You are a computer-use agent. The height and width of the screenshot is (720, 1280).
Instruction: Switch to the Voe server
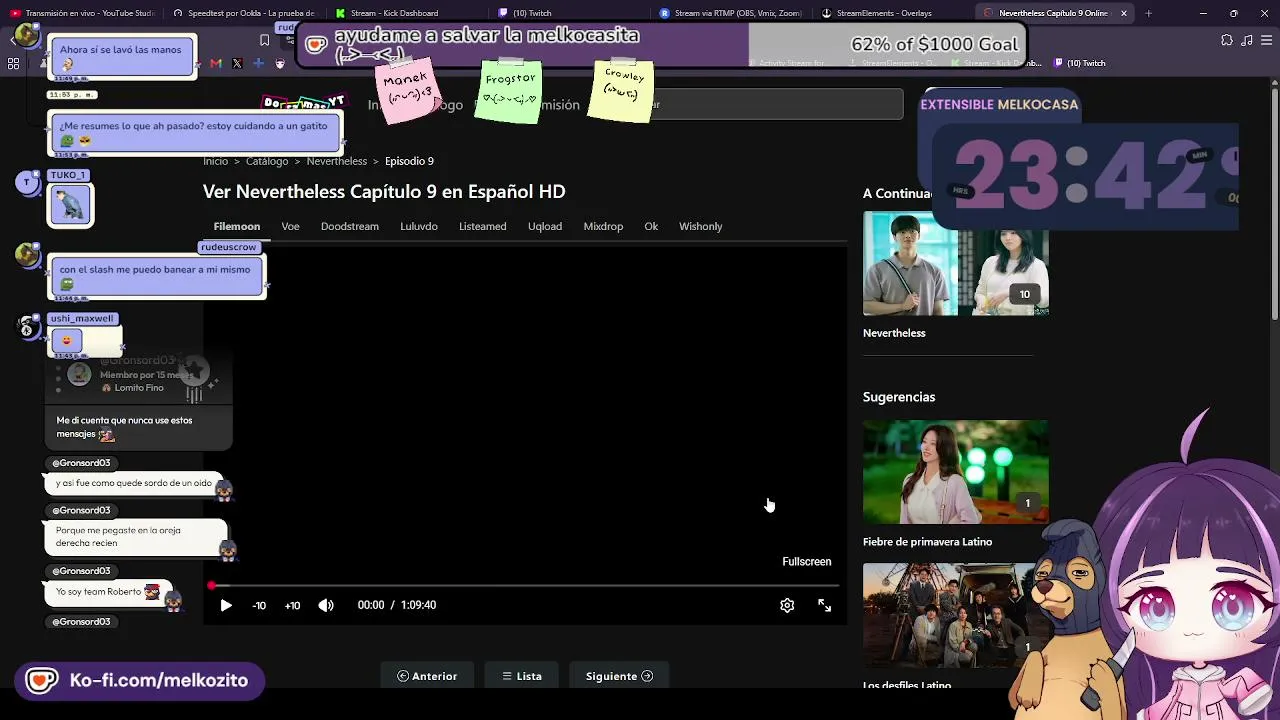pos(290,226)
